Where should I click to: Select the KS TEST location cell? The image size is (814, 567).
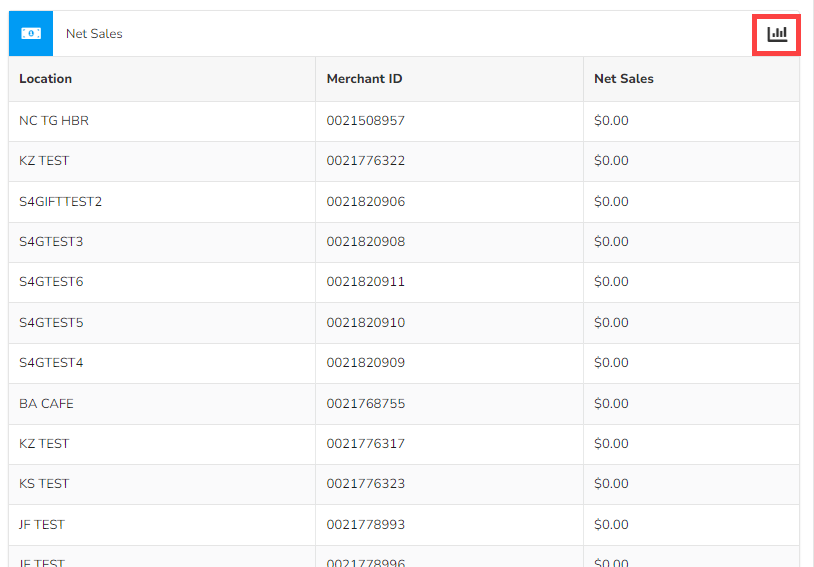pos(44,484)
